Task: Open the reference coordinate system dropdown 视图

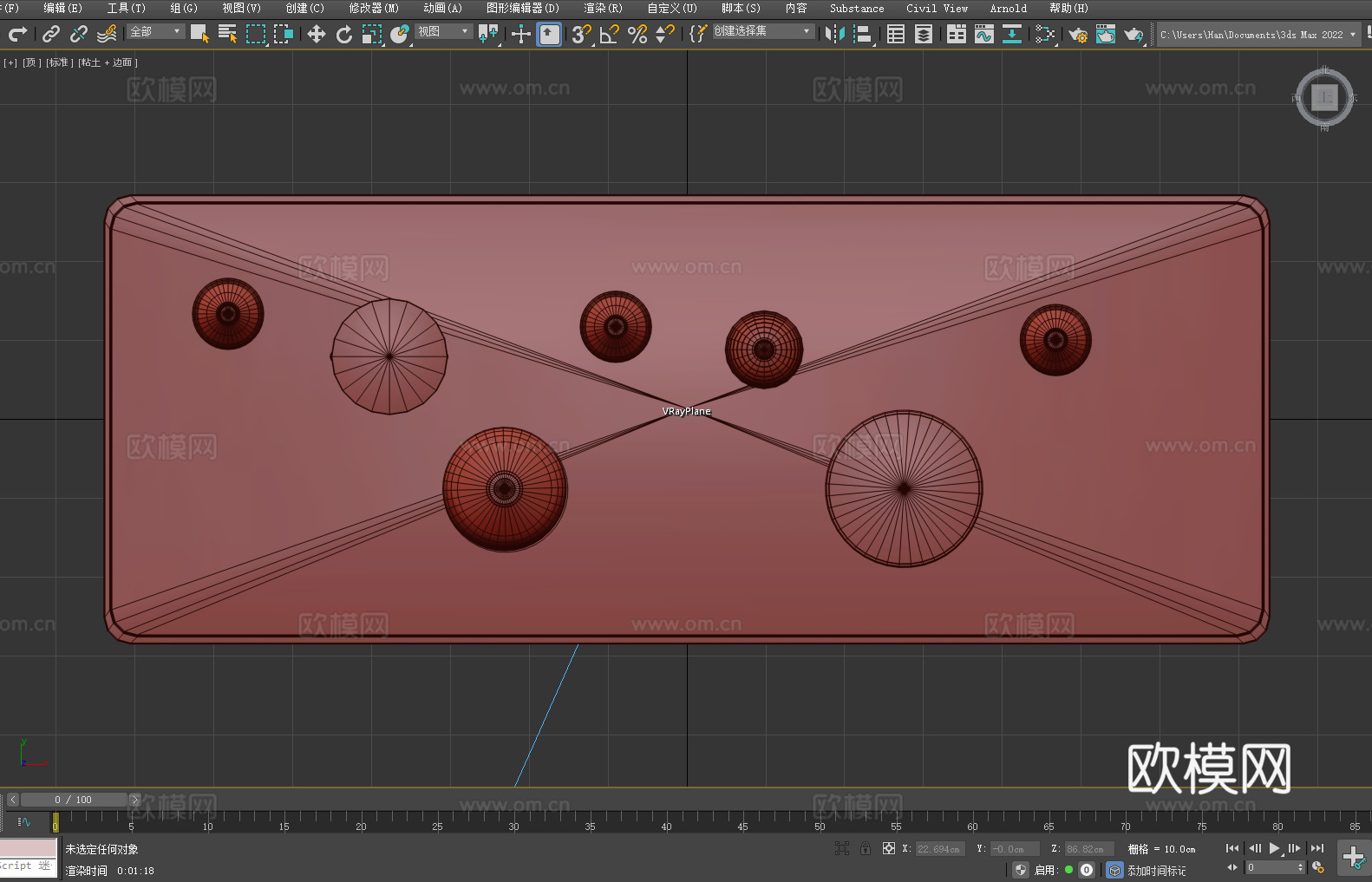Action: (444, 31)
